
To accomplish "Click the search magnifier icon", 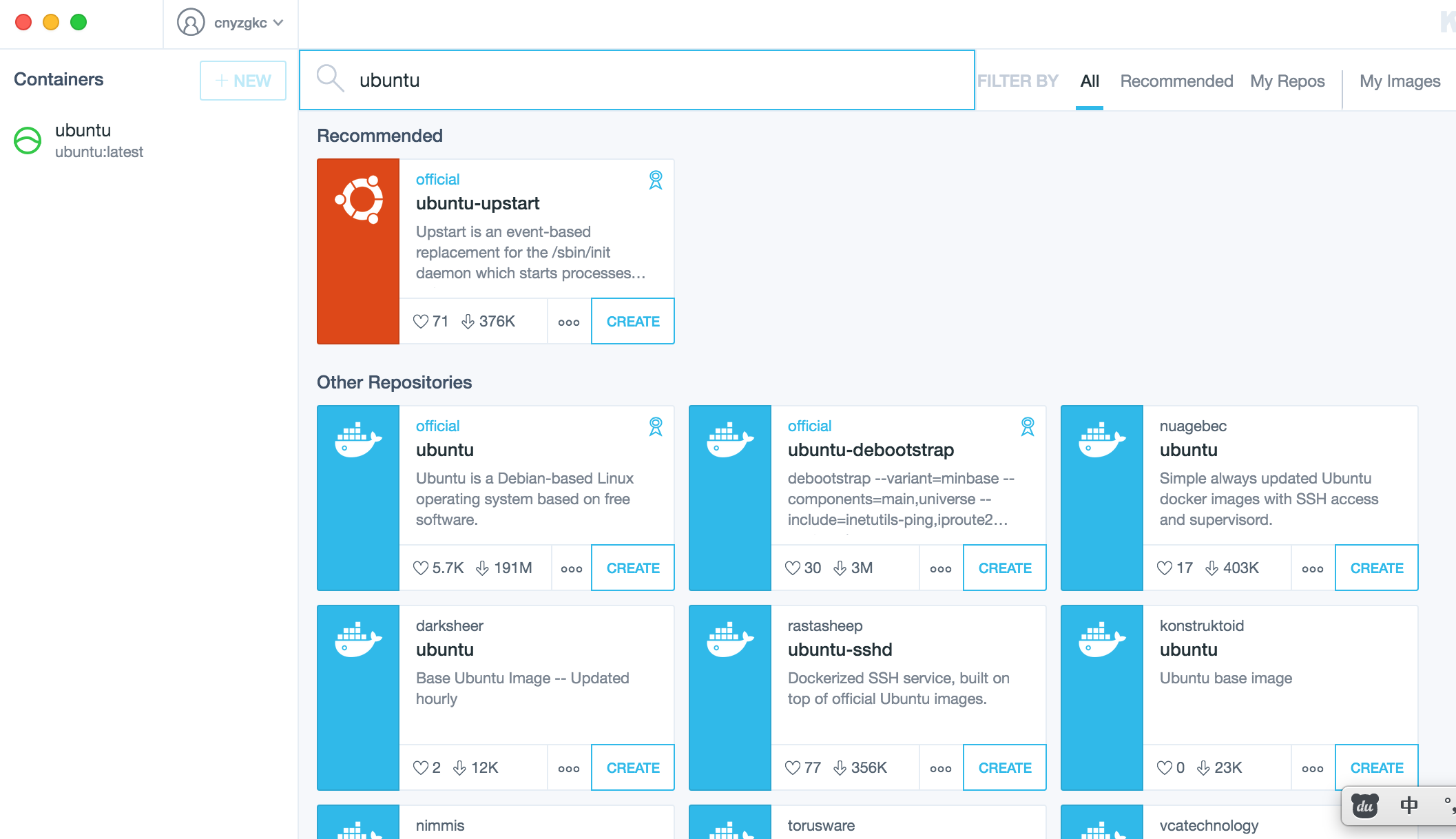I will [330, 79].
